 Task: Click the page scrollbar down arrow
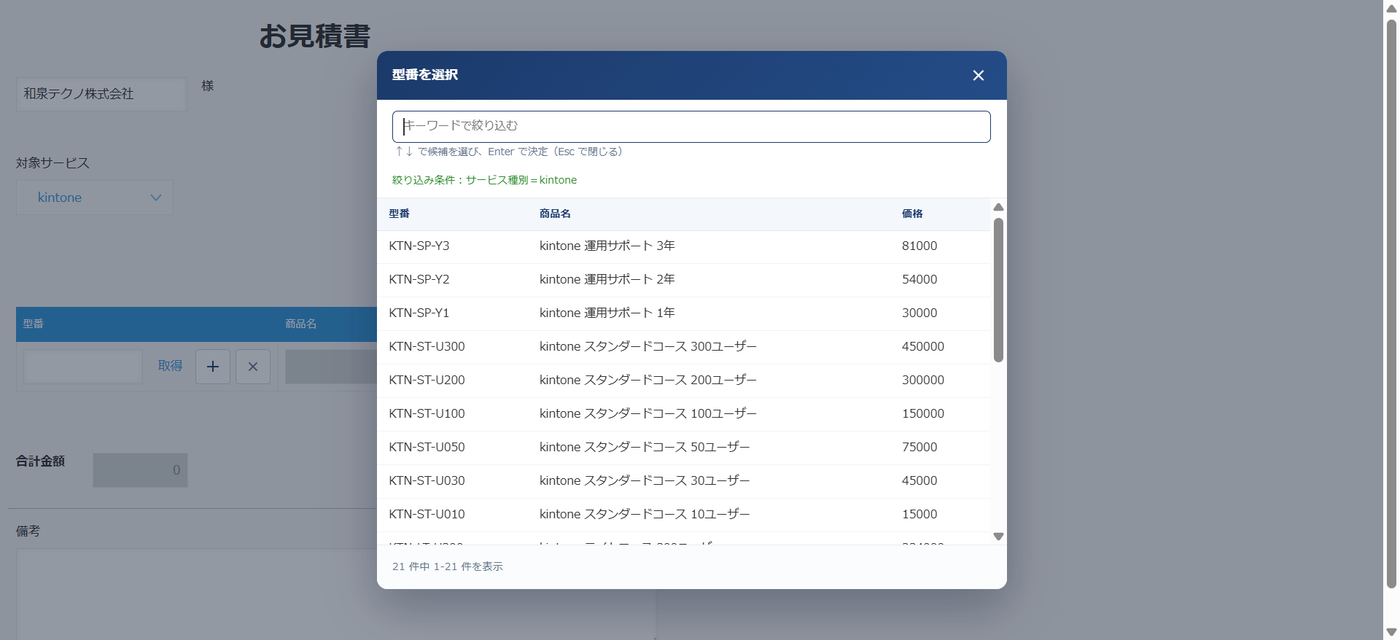point(1390,632)
